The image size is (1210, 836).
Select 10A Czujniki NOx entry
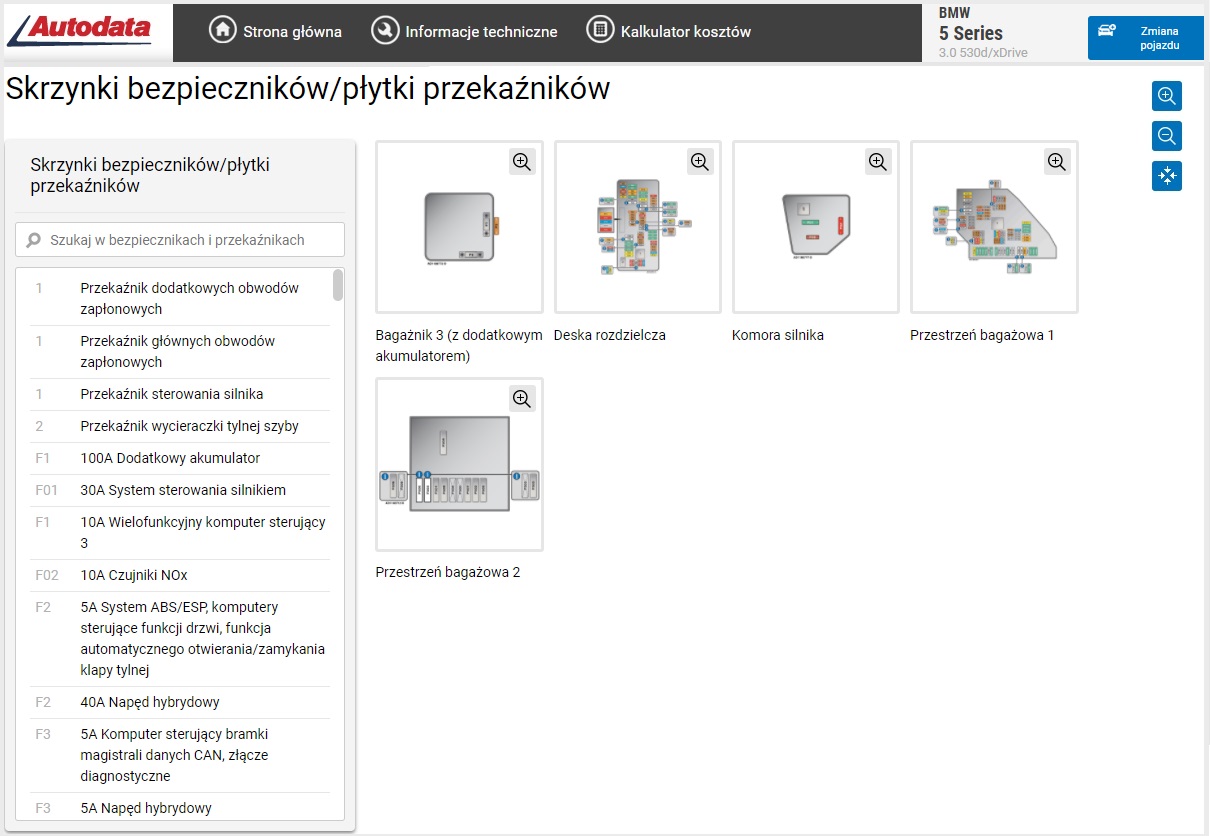(x=180, y=575)
